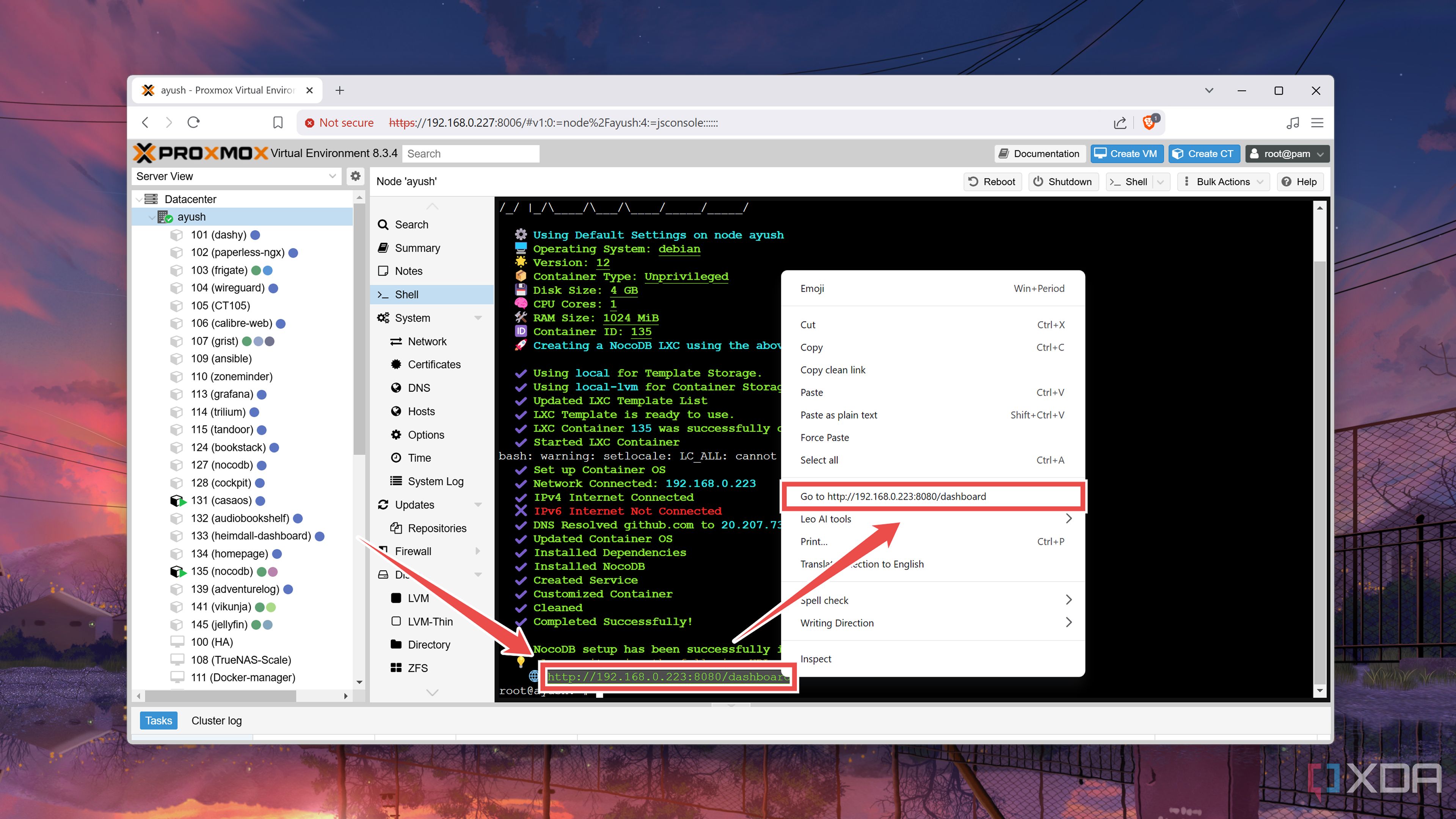This screenshot has width=1456, height=819.
Task: View node Certificates
Action: point(434,364)
